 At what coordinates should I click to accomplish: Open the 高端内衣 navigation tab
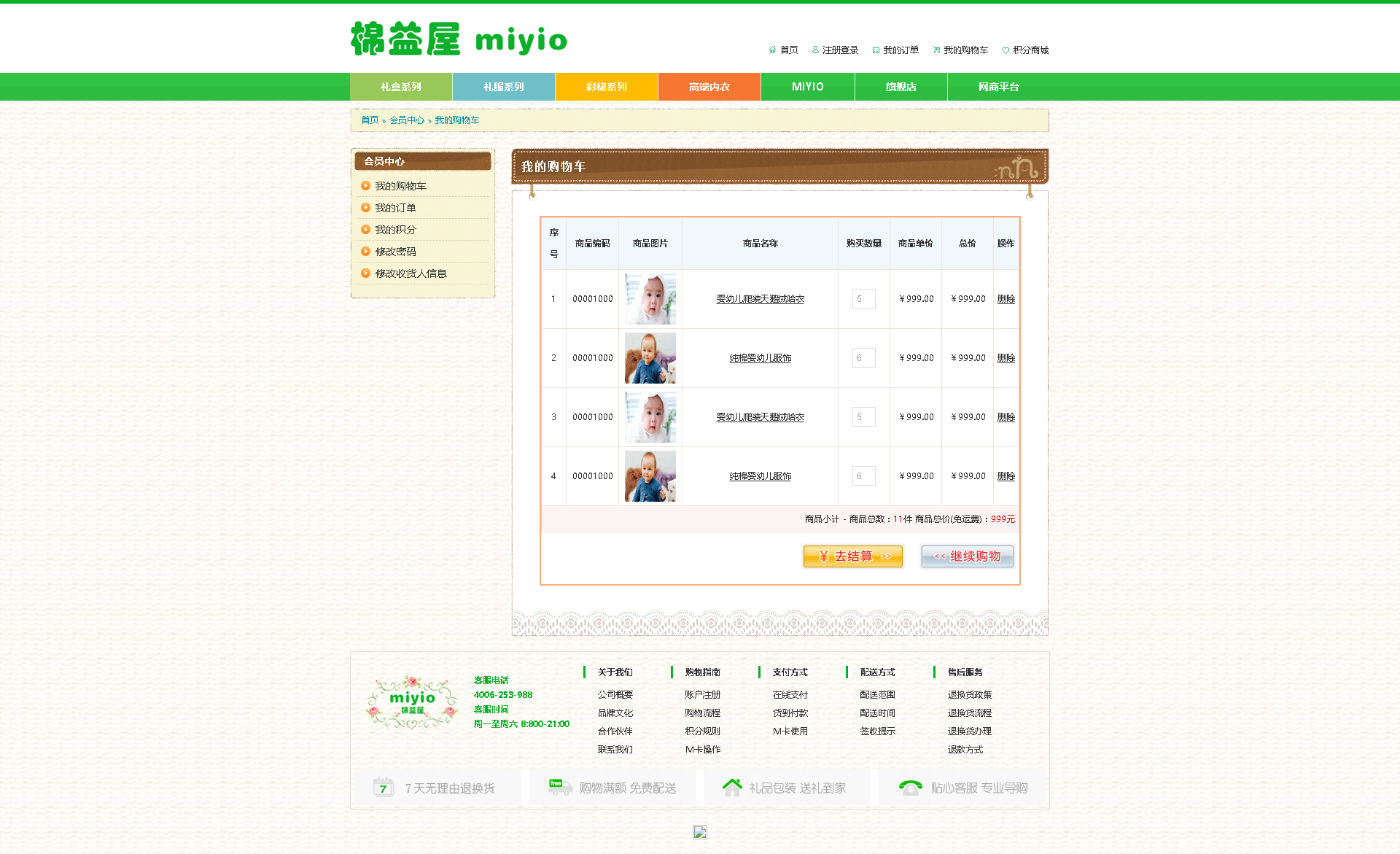[x=709, y=87]
